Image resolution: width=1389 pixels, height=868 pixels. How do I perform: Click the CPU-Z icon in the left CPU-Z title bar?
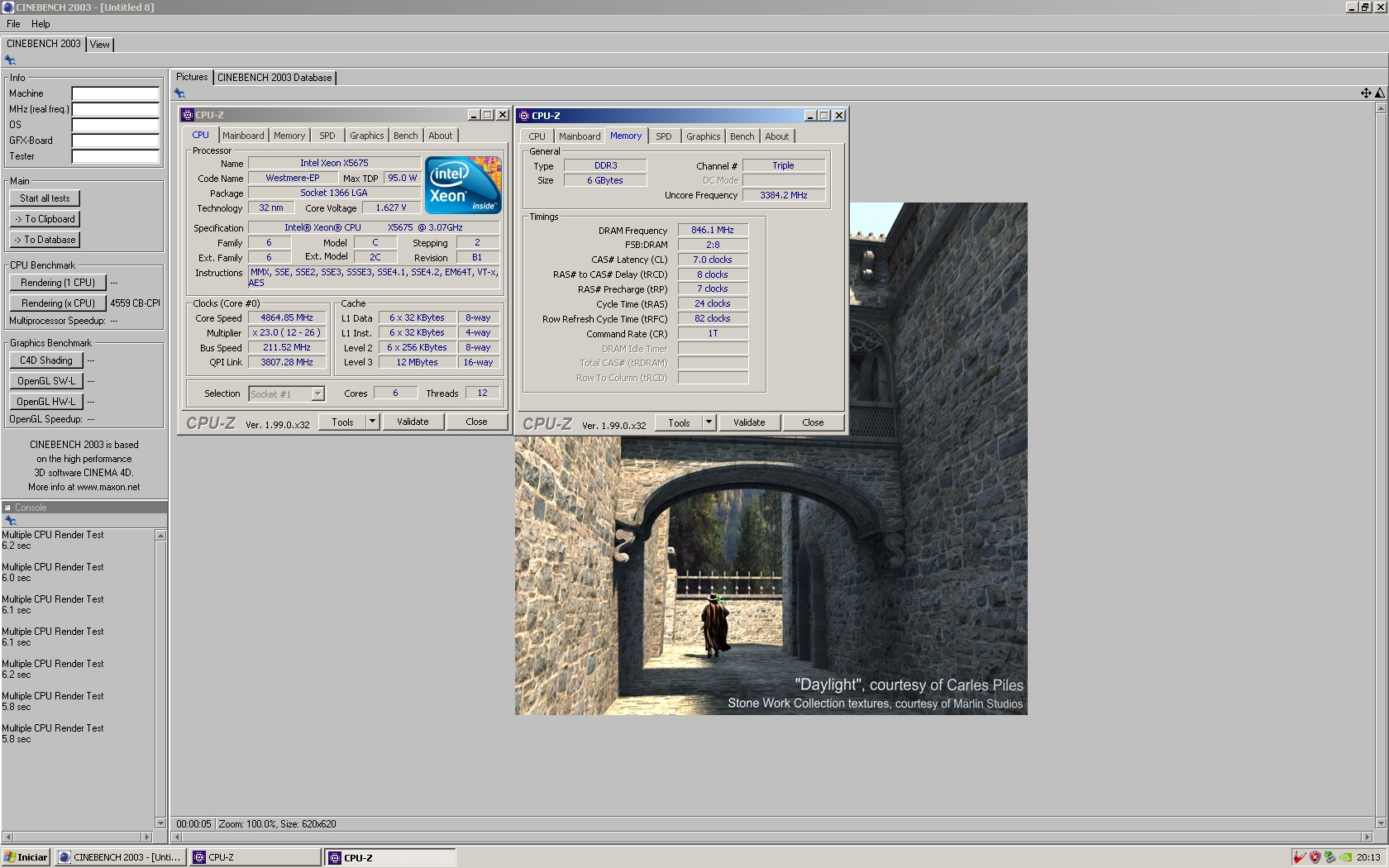[188, 115]
